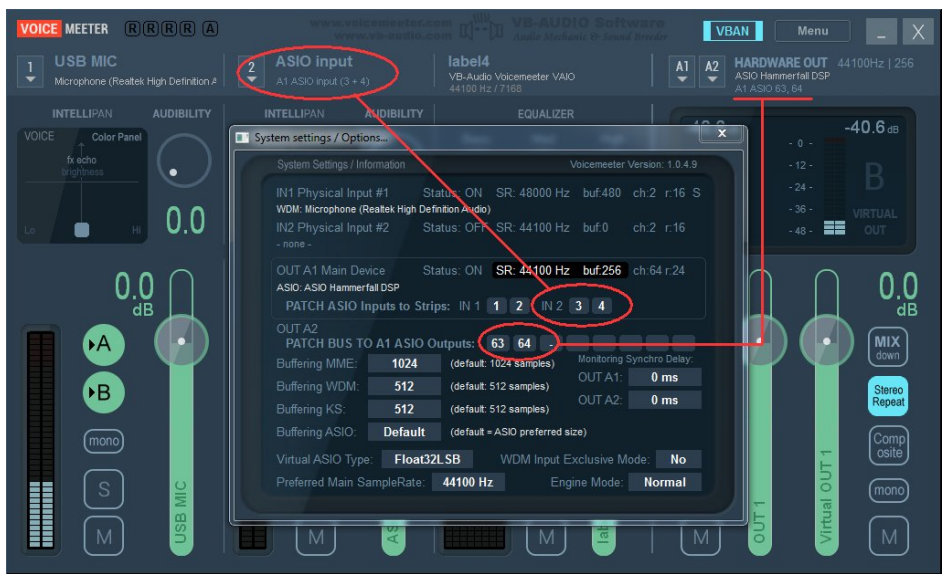Open the A2 hardware out selector

point(712,71)
